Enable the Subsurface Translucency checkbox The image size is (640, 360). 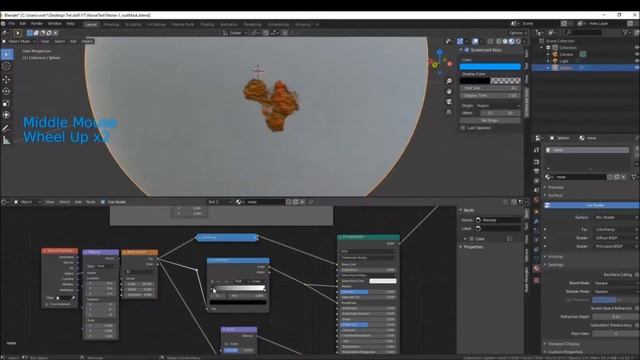pos(637,325)
